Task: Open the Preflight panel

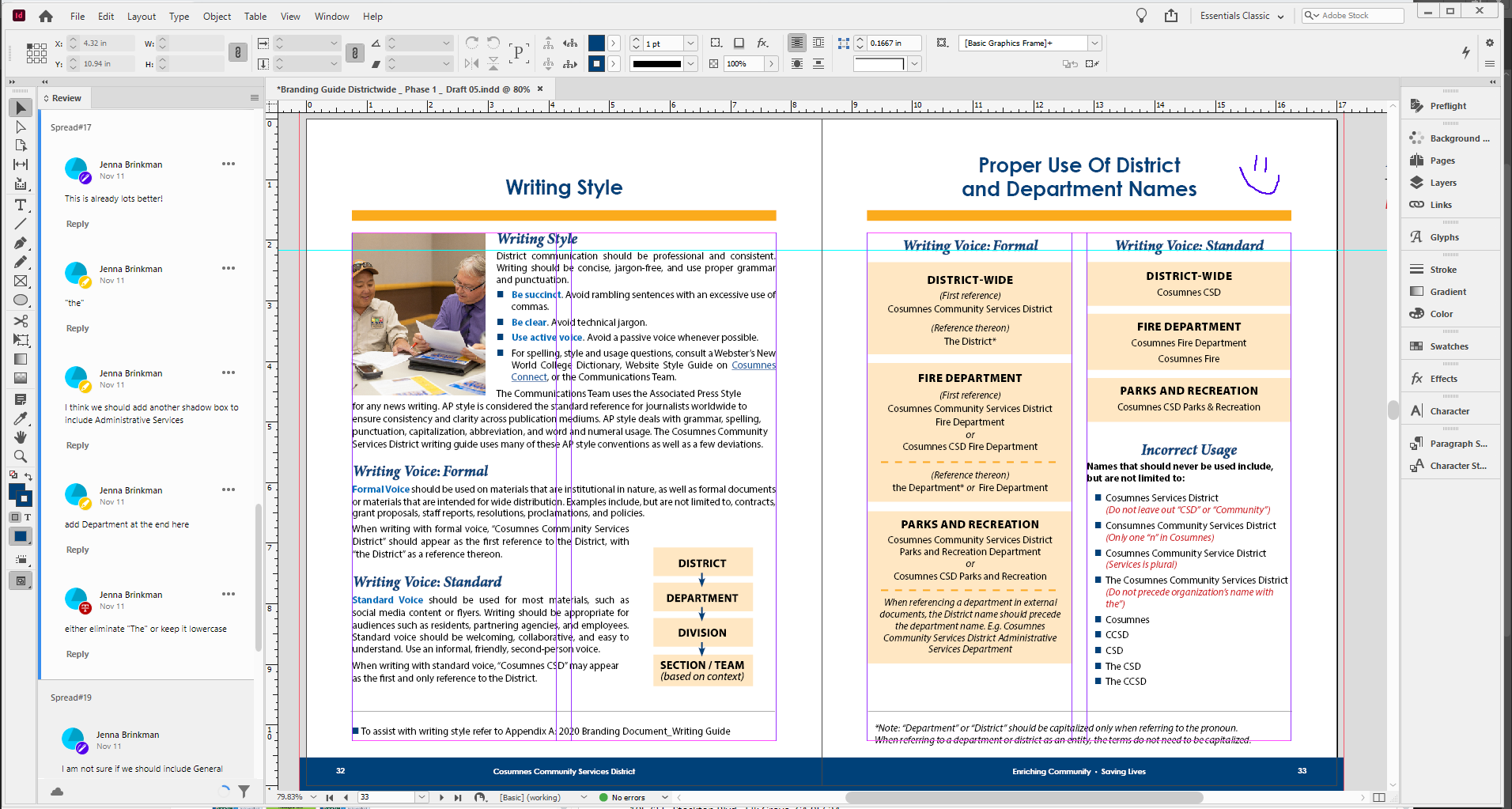Action: [x=1446, y=105]
